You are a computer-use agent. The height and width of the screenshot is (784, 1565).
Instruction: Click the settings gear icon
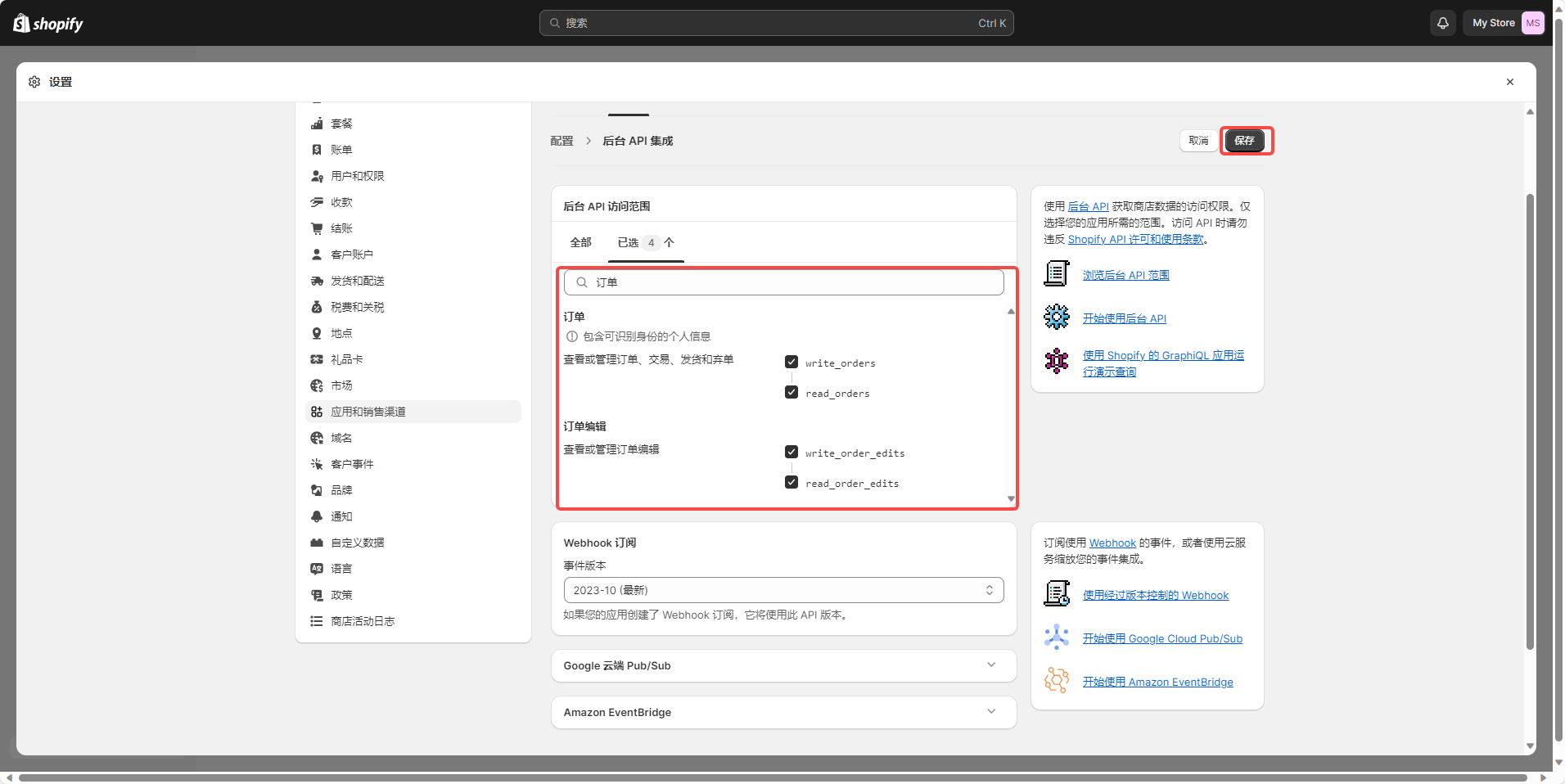tap(34, 82)
